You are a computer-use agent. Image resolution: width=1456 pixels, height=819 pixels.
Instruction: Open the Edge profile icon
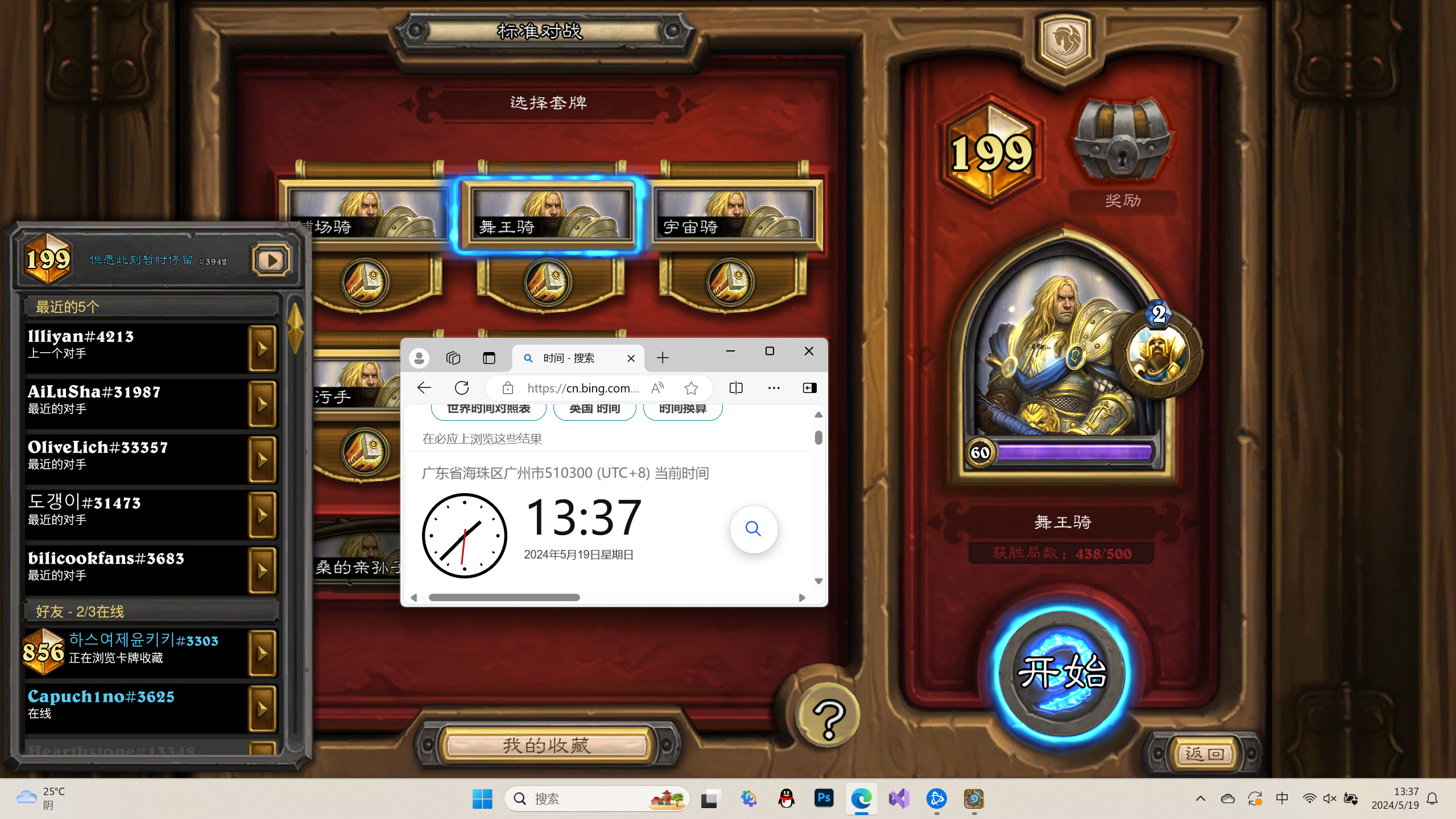419,358
